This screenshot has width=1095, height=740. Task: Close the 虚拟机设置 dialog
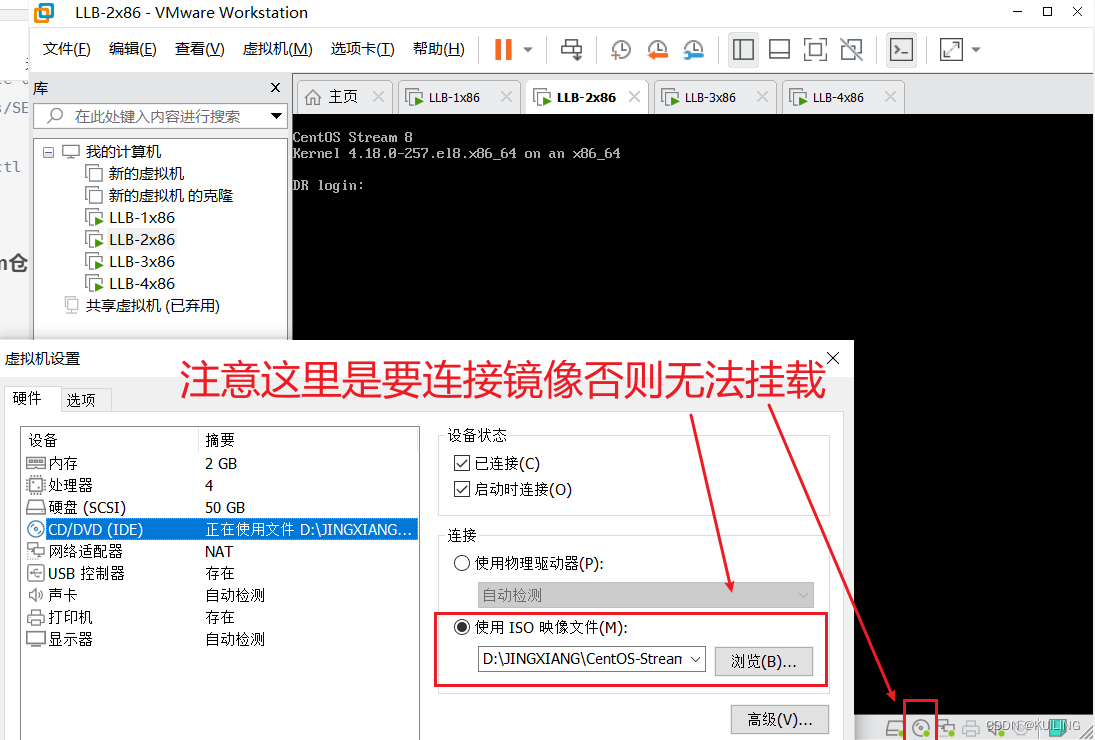coord(832,358)
